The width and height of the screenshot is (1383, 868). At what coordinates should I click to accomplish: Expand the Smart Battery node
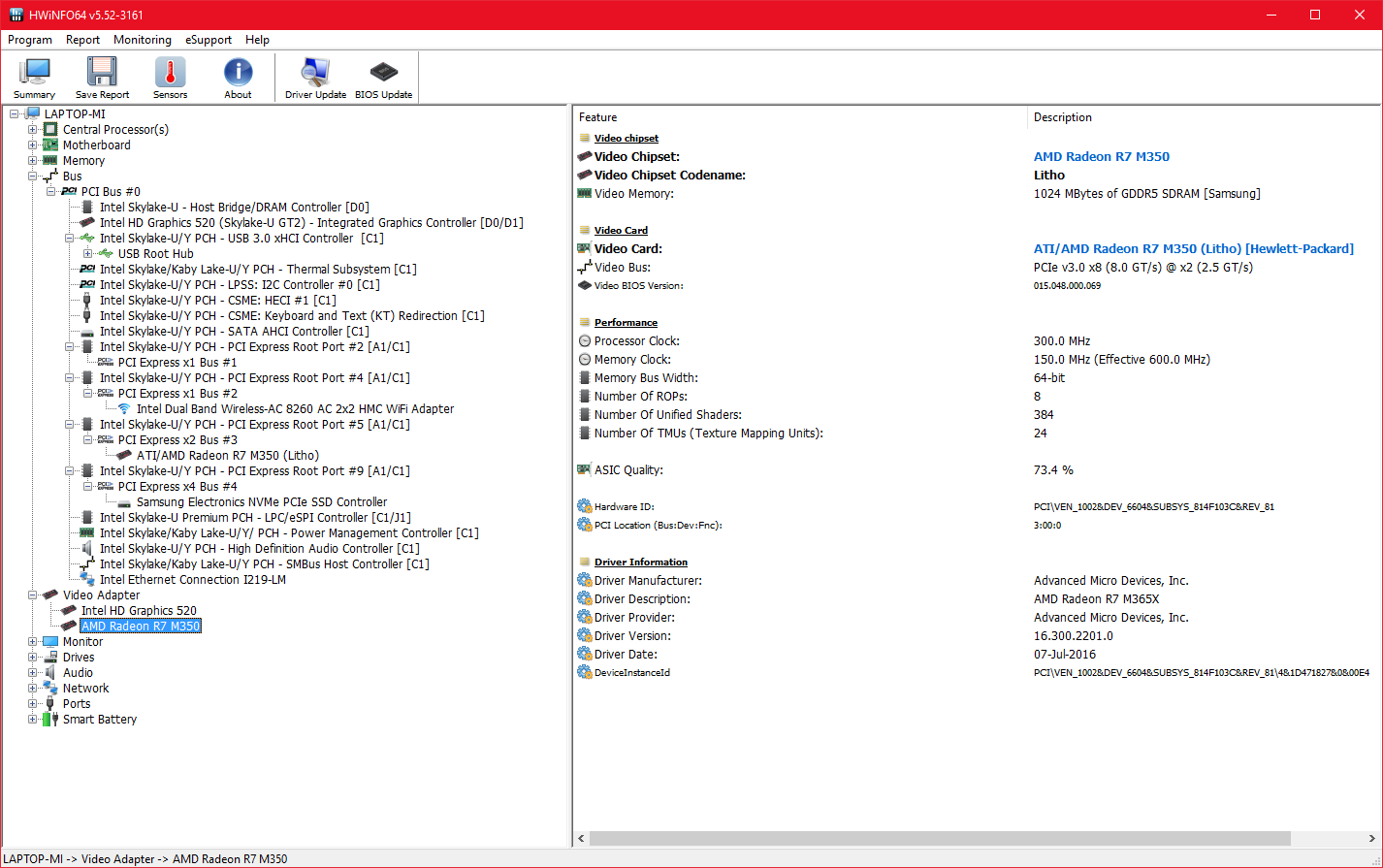tap(33, 719)
